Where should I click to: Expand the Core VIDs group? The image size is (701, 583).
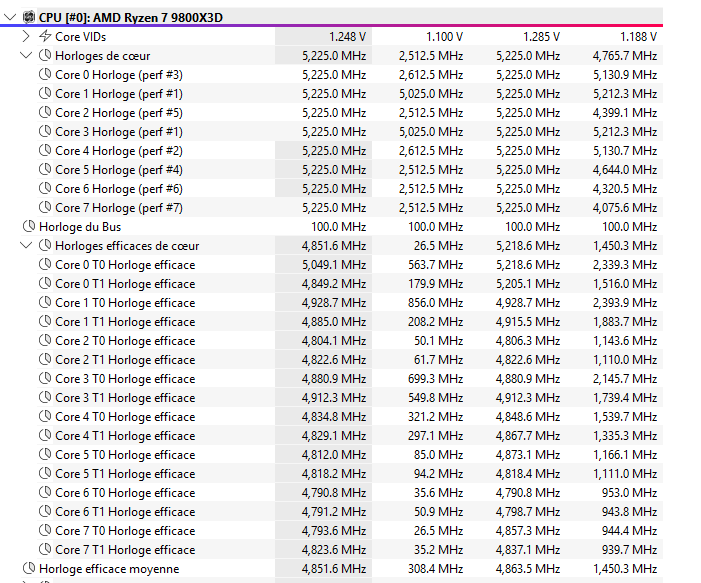pos(26,36)
